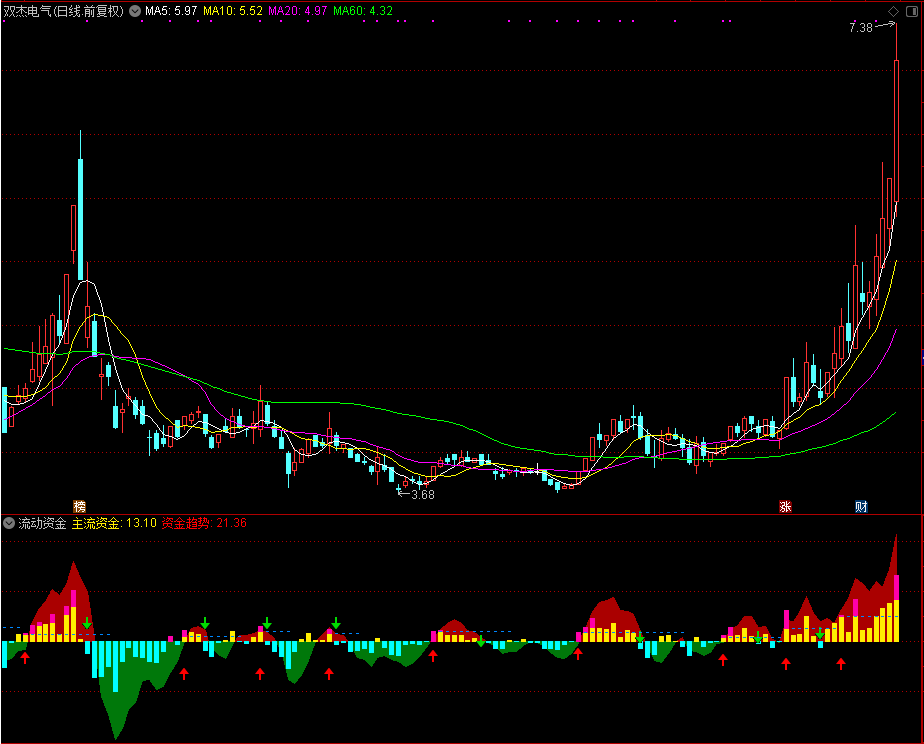The image size is (924, 744).
Task: Click the 榜 event marker icon
Action: 80,507
